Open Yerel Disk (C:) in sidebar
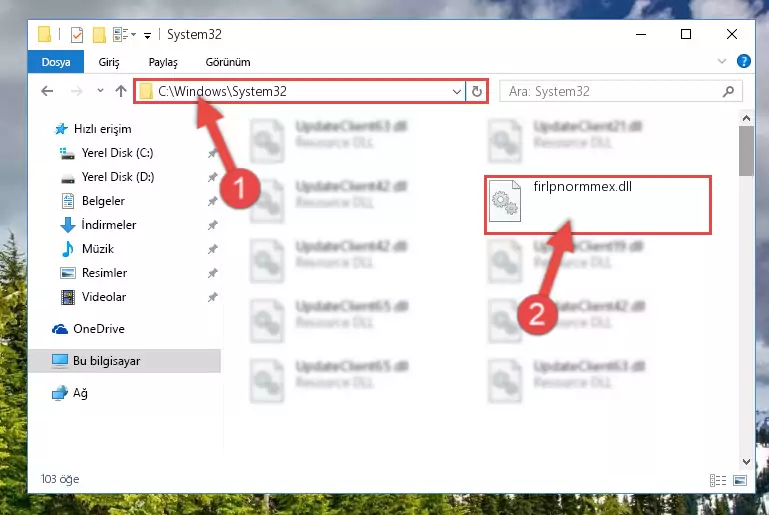769x515 pixels. click(117, 153)
